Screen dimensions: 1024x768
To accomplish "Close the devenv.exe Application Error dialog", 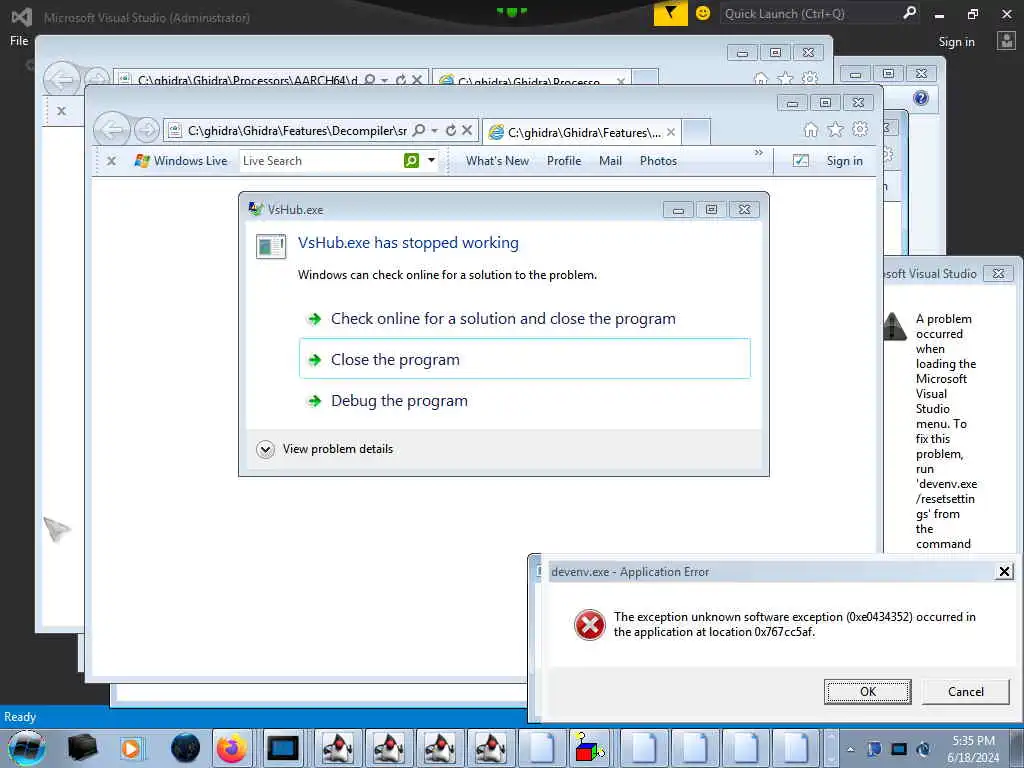I will coord(1004,572).
